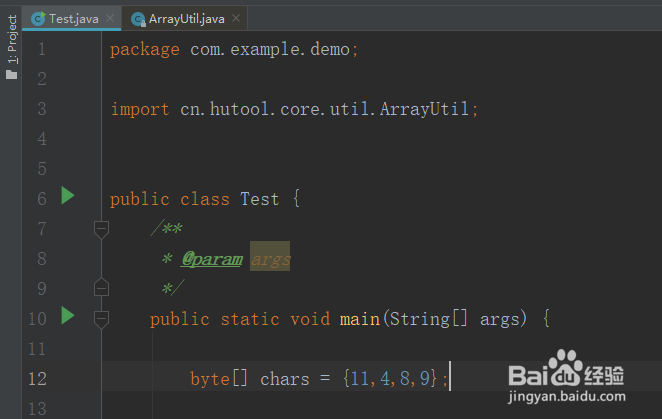Place the cursor on the main method name

pyautogui.click(x=359, y=319)
